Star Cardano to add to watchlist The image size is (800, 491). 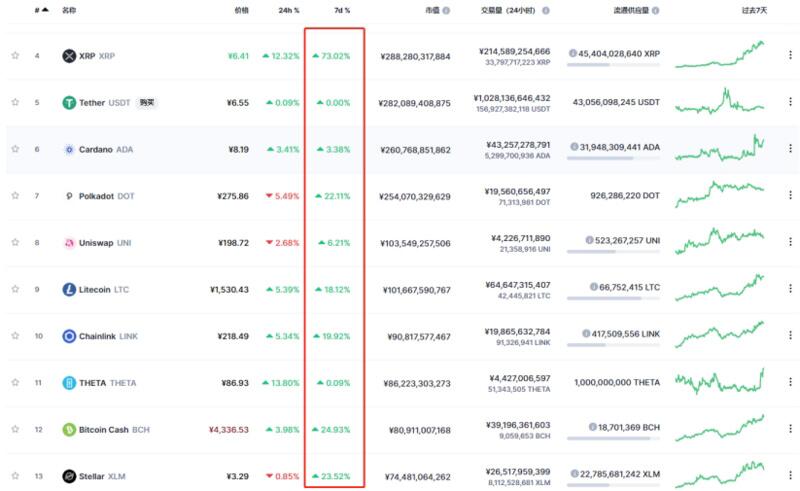point(15,149)
